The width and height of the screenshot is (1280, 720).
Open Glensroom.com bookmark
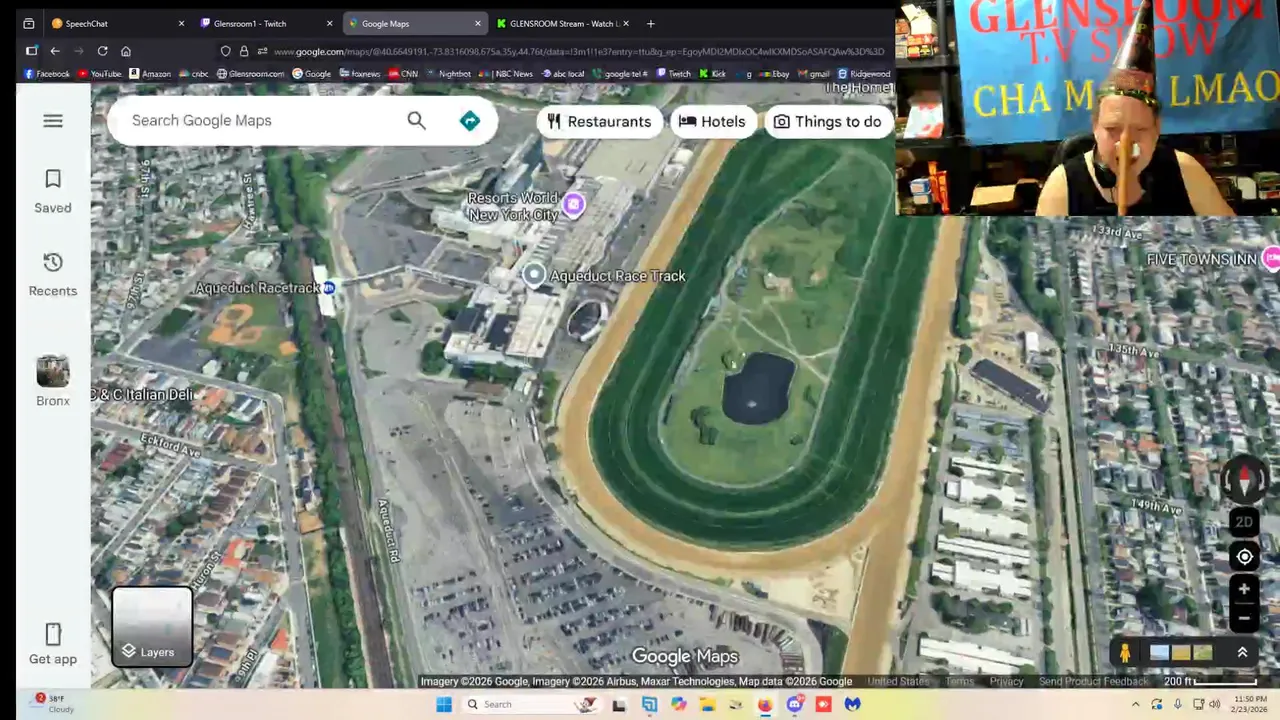[x=250, y=74]
